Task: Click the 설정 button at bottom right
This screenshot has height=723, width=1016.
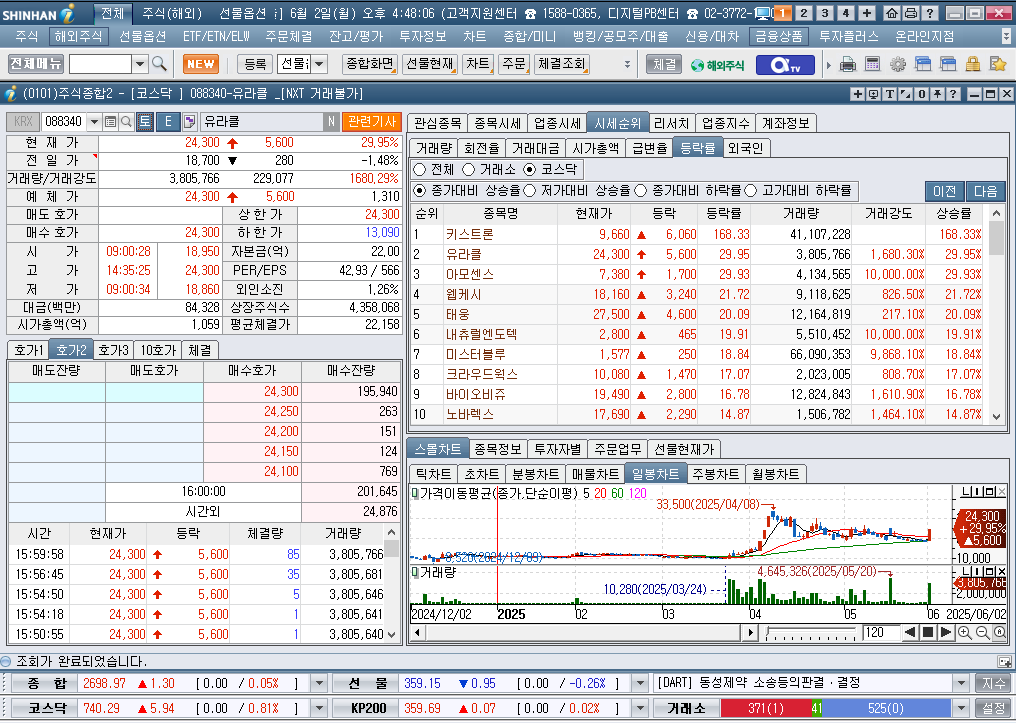Action: [x=993, y=708]
